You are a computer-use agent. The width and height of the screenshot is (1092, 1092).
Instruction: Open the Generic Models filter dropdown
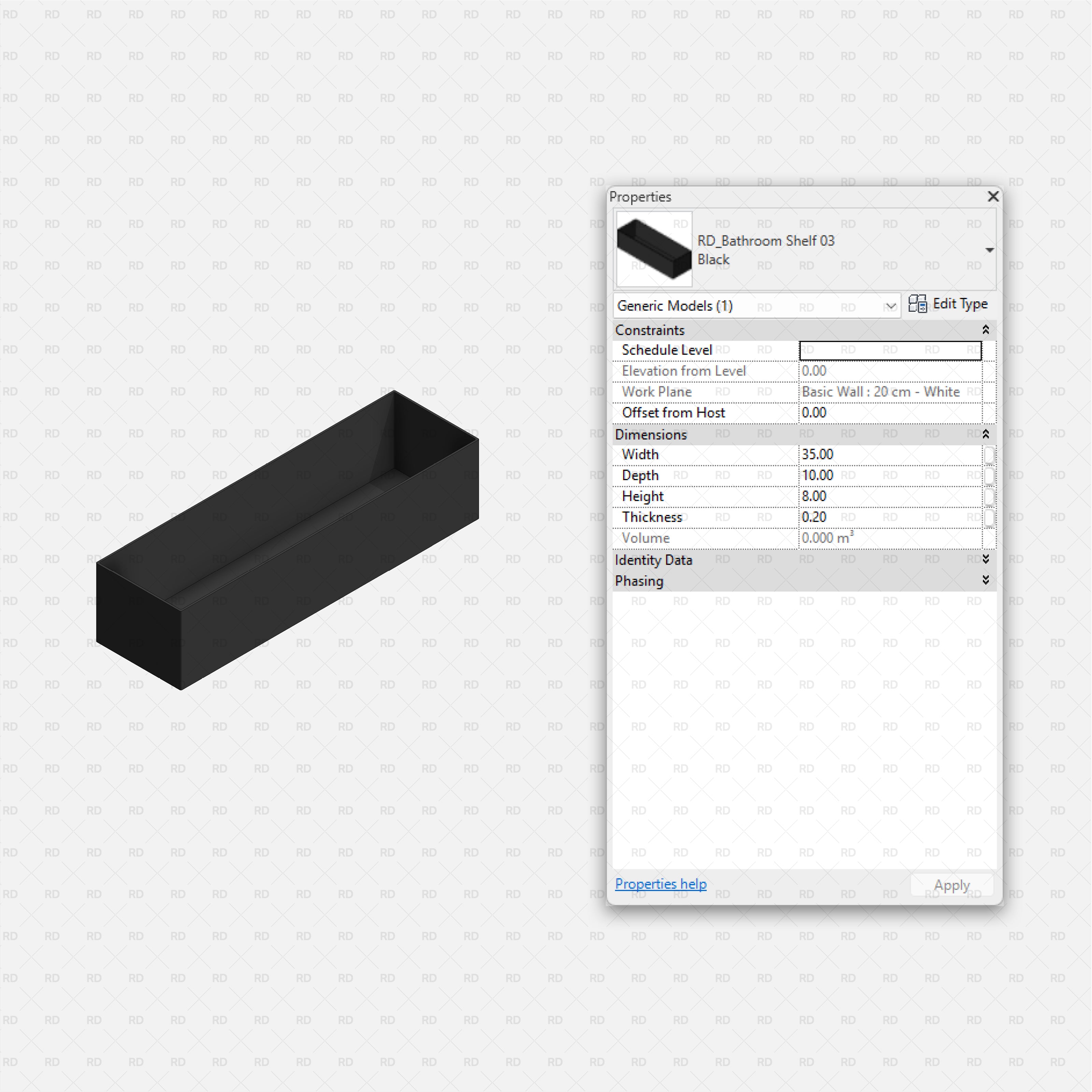point(890,306)
